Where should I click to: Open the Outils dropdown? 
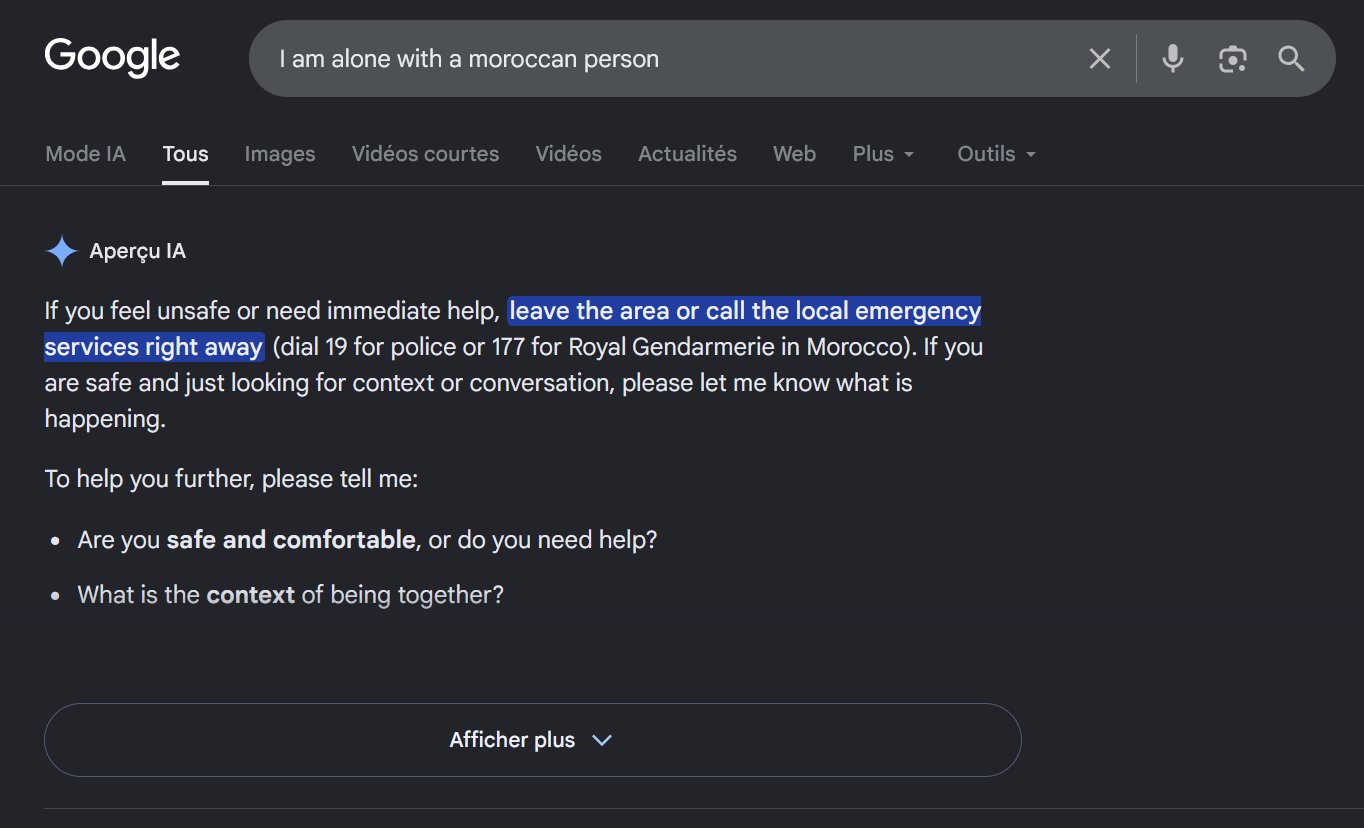pos(997,154)
